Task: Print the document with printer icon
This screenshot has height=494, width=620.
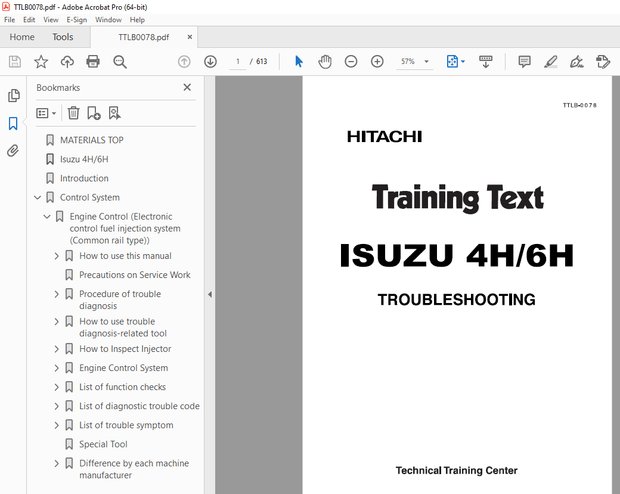Action: coord(93,62)
